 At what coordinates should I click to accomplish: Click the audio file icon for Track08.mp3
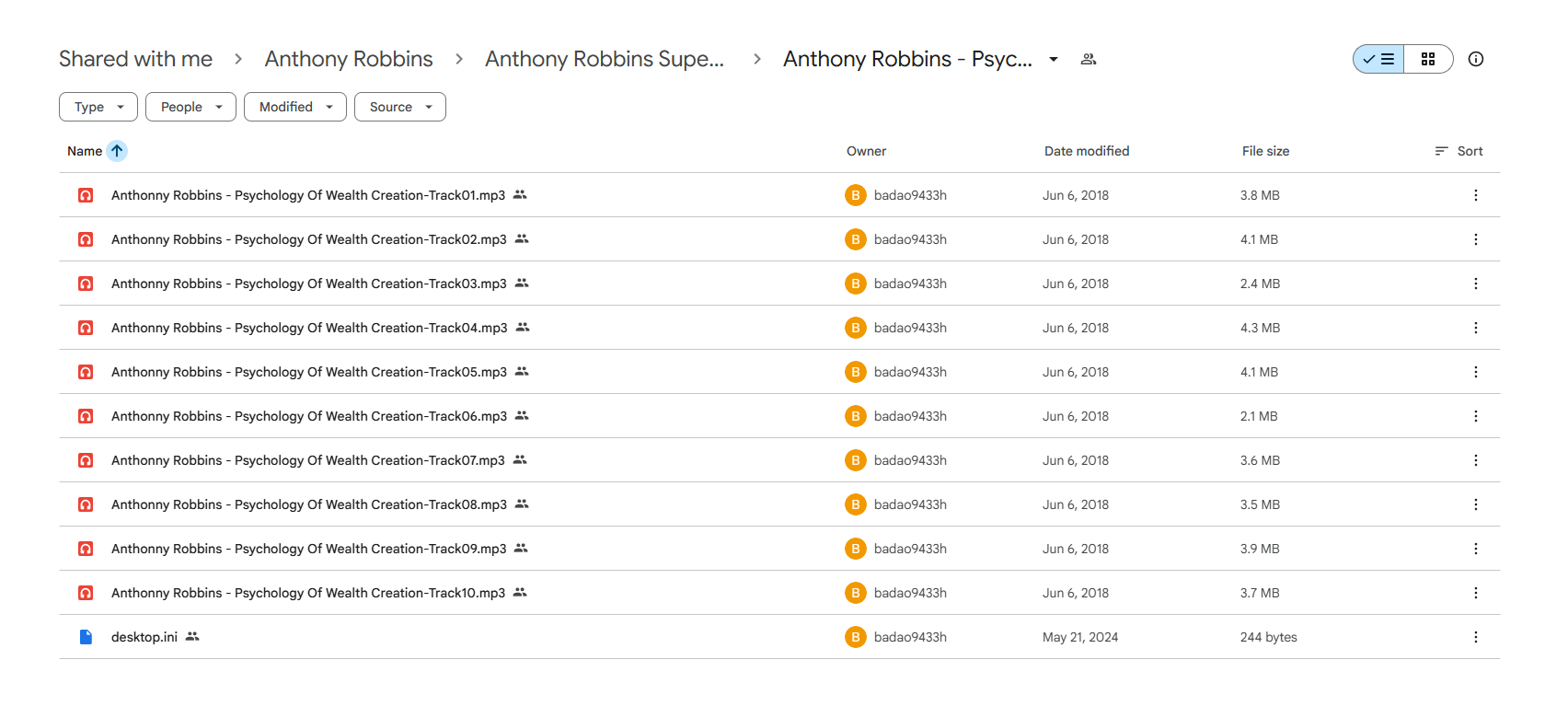point(86,504)
